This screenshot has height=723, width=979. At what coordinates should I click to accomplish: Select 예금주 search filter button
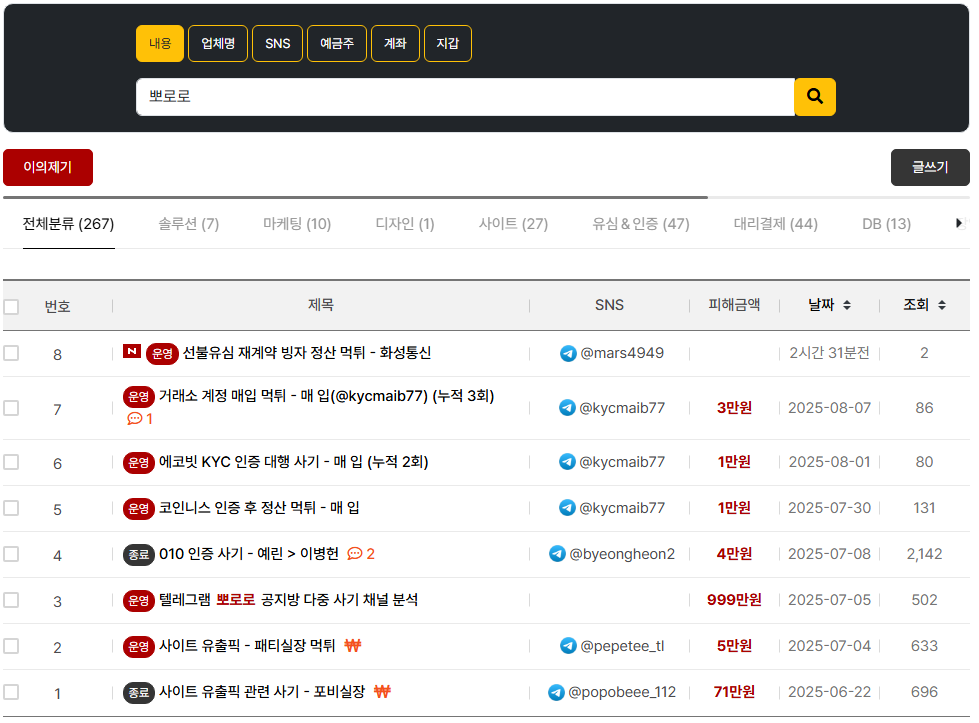337,44
